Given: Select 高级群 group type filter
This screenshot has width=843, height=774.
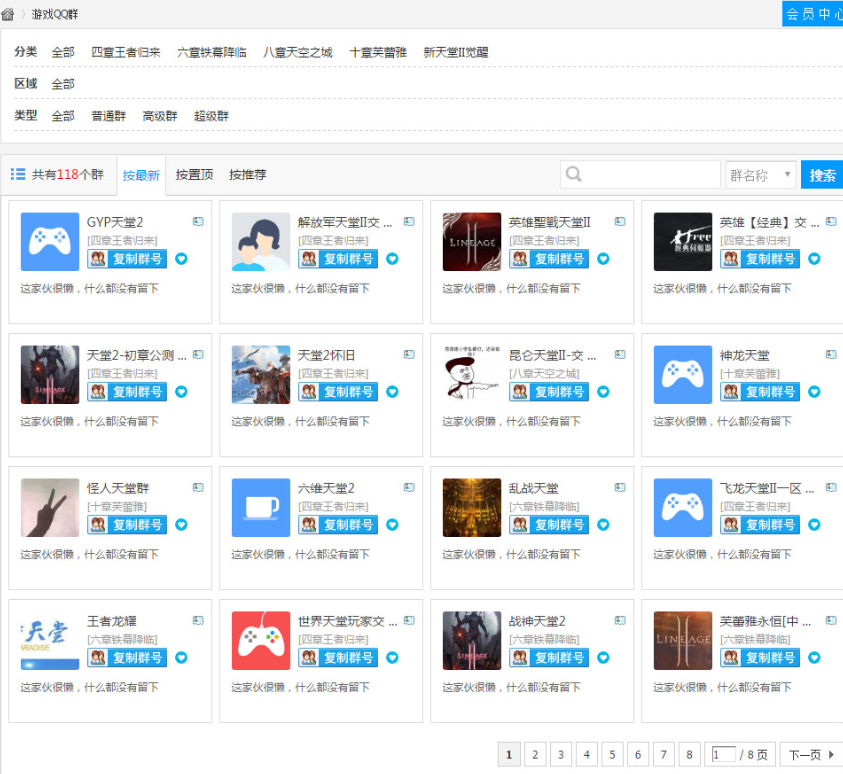Looking at the screenshot, I should (x=160, y=116).
